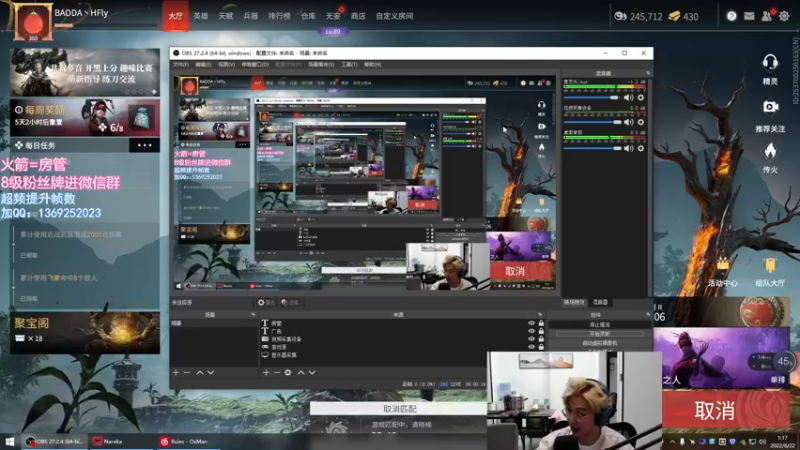The image size is (800, 450).
Task: Add a new scene with plus icon
Action: (x=176, y=372)
